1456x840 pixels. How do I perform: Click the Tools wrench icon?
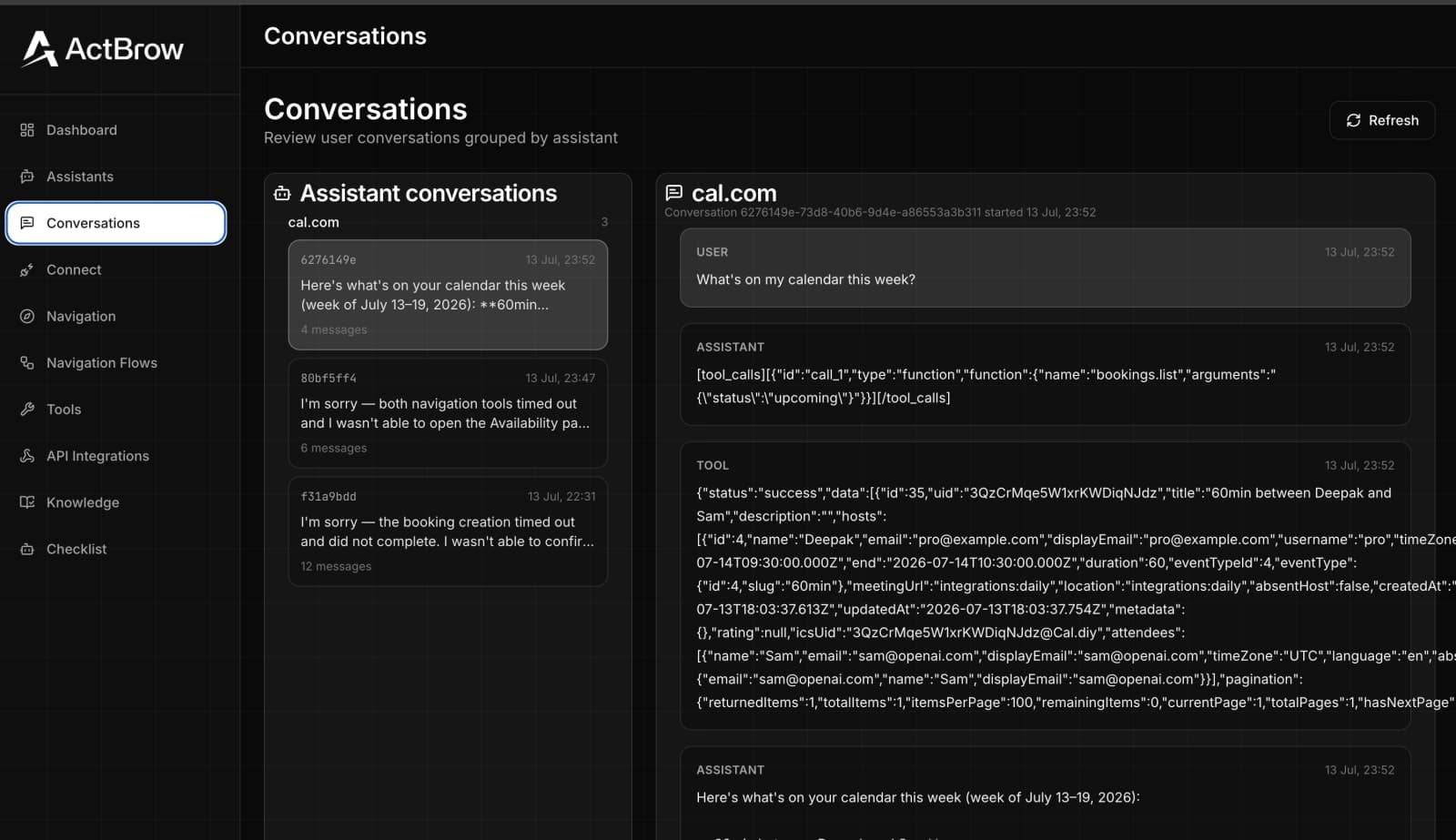(27, 409)
